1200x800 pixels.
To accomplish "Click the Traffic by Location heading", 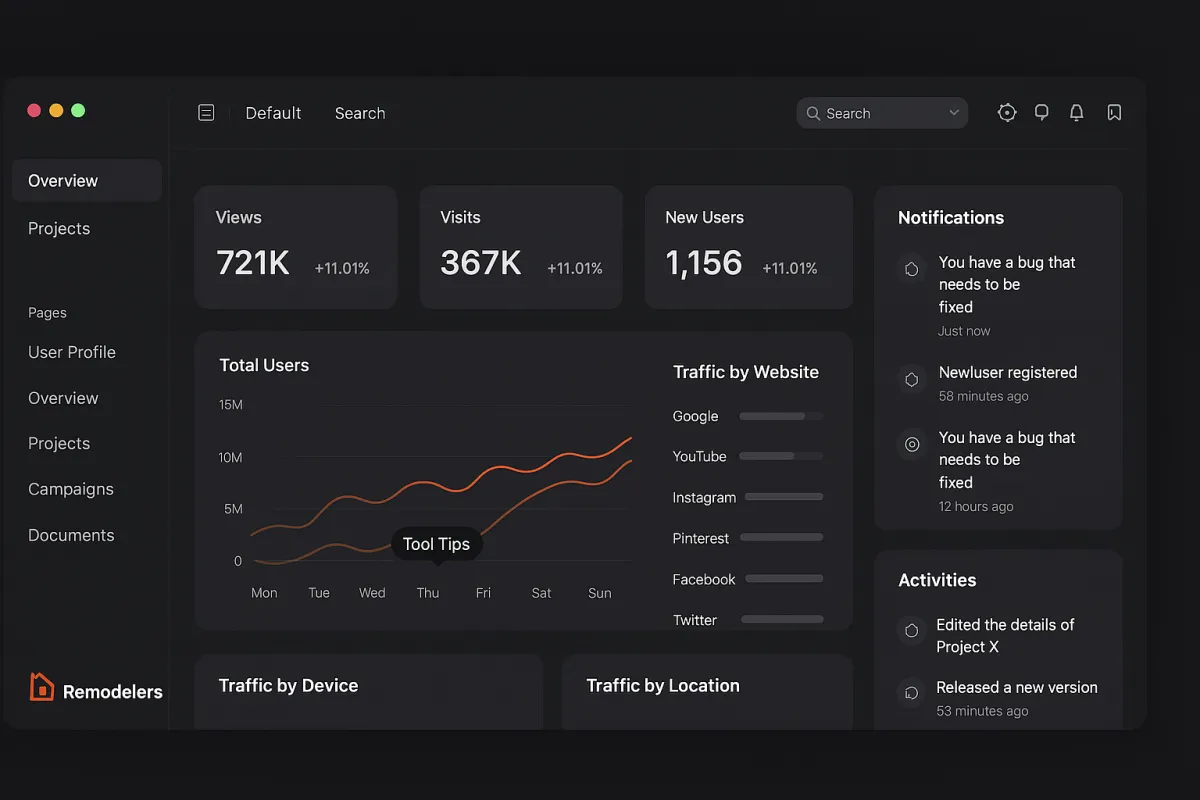I will pos(663,685).
